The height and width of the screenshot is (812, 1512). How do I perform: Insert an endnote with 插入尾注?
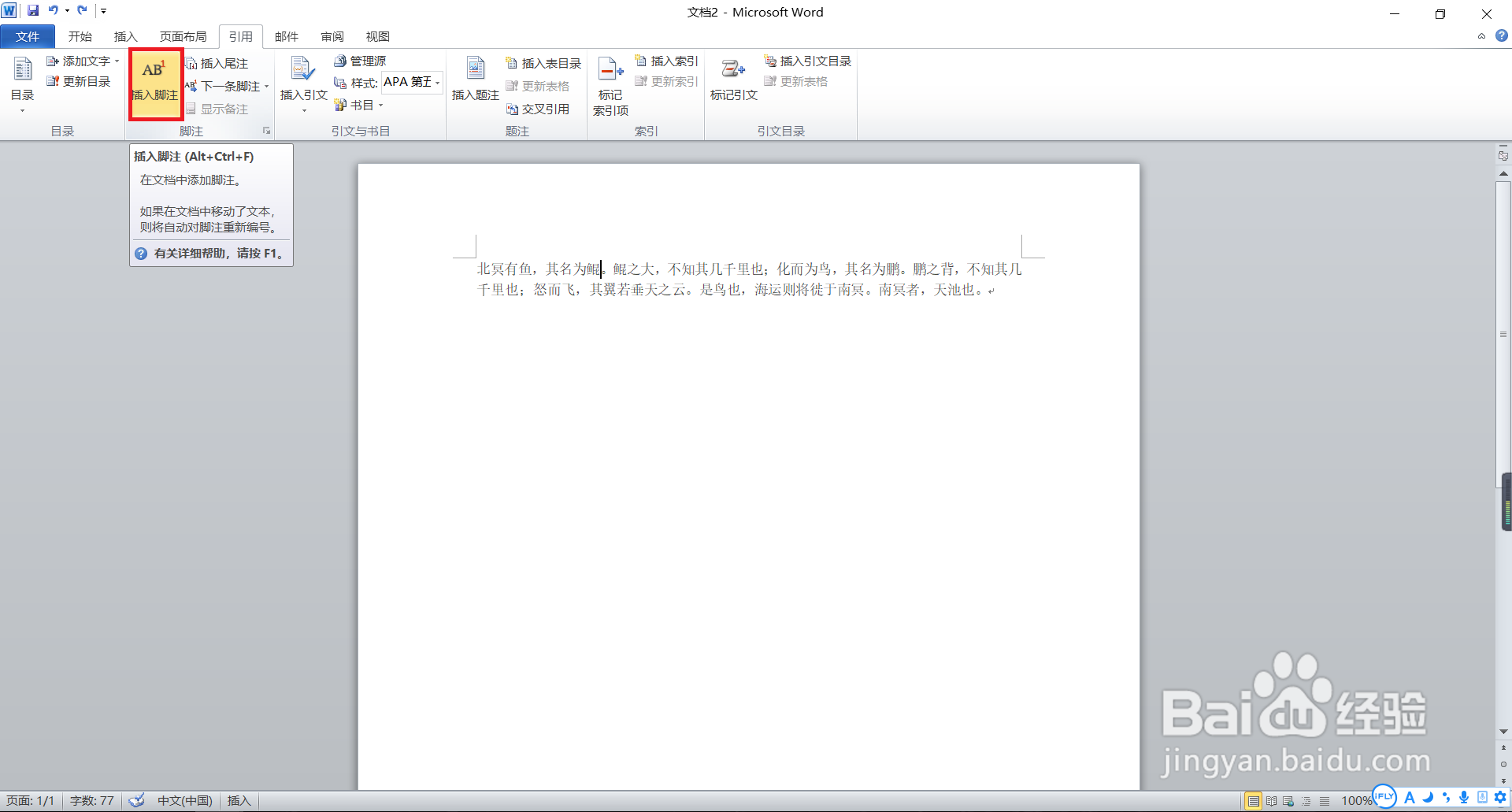217,63
